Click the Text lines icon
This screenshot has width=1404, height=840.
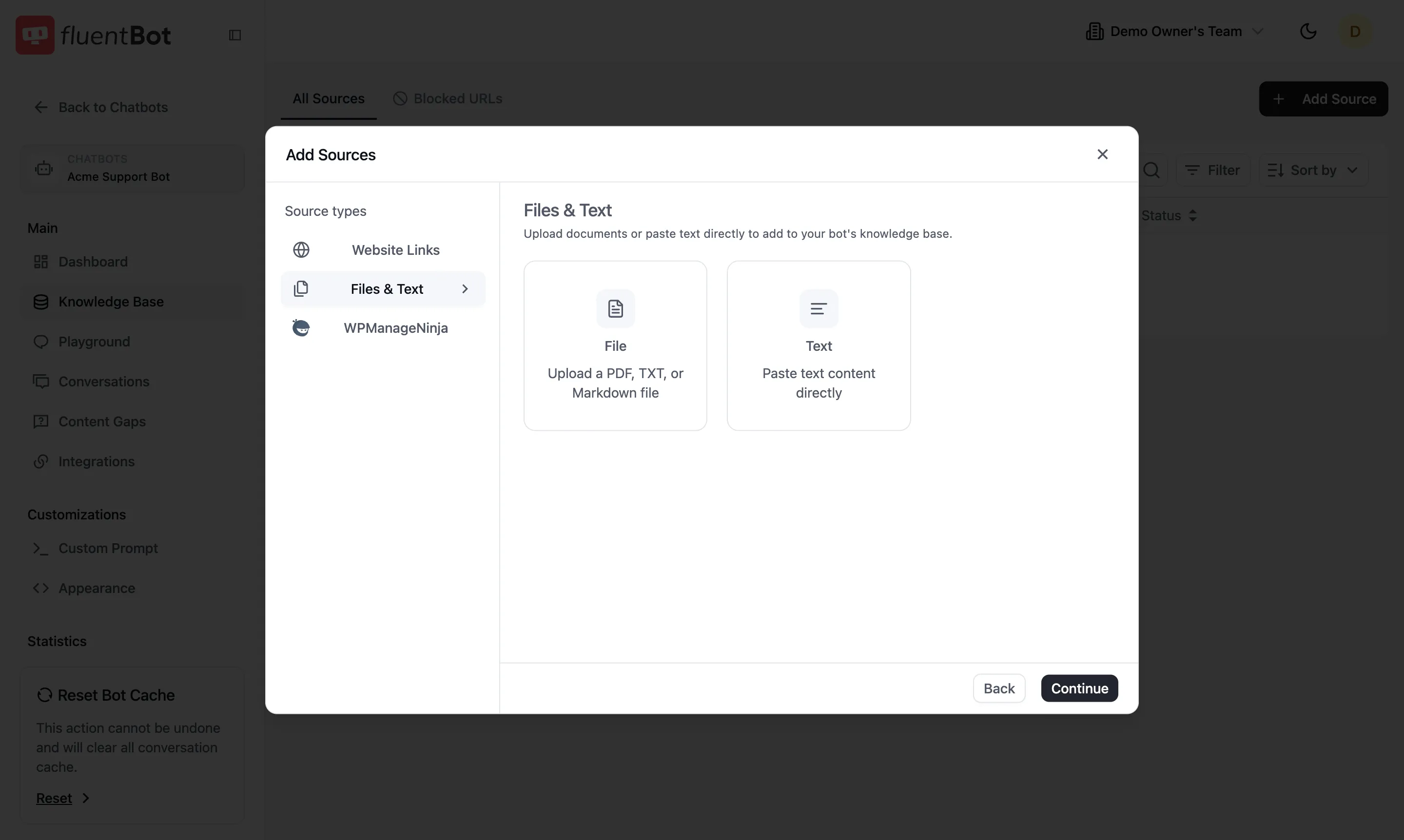(819, 308)
